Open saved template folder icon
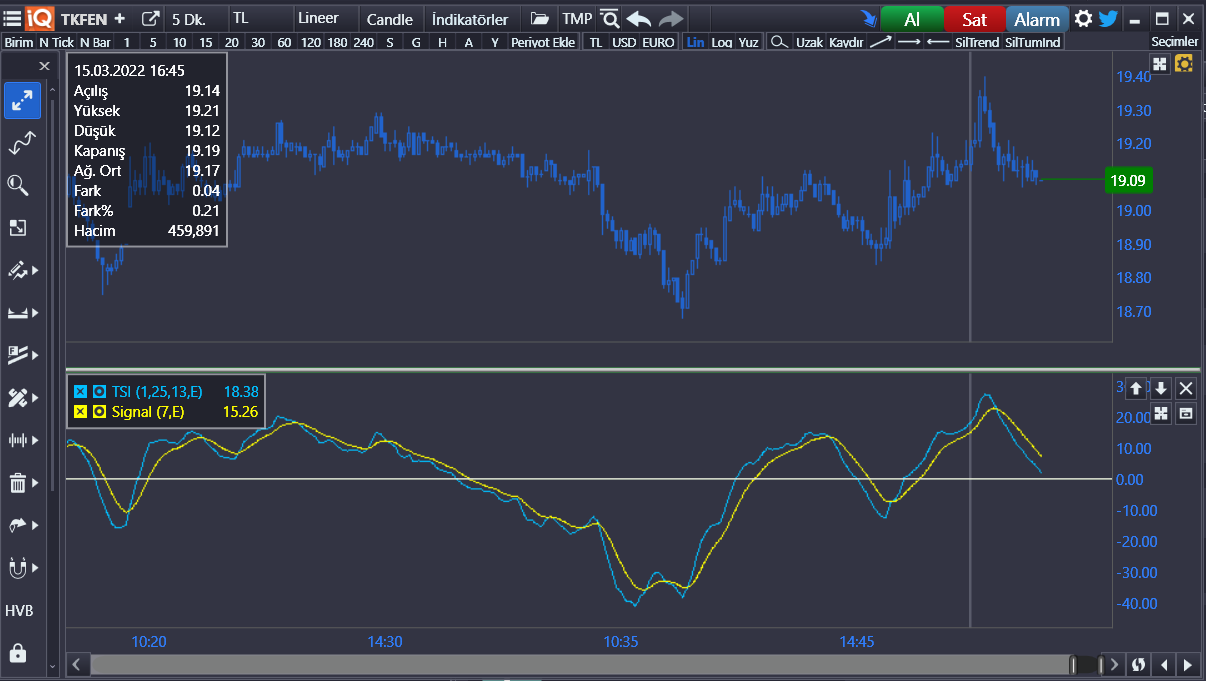The height and width of the screenshot is (681, 1206). tap(539, 19)
